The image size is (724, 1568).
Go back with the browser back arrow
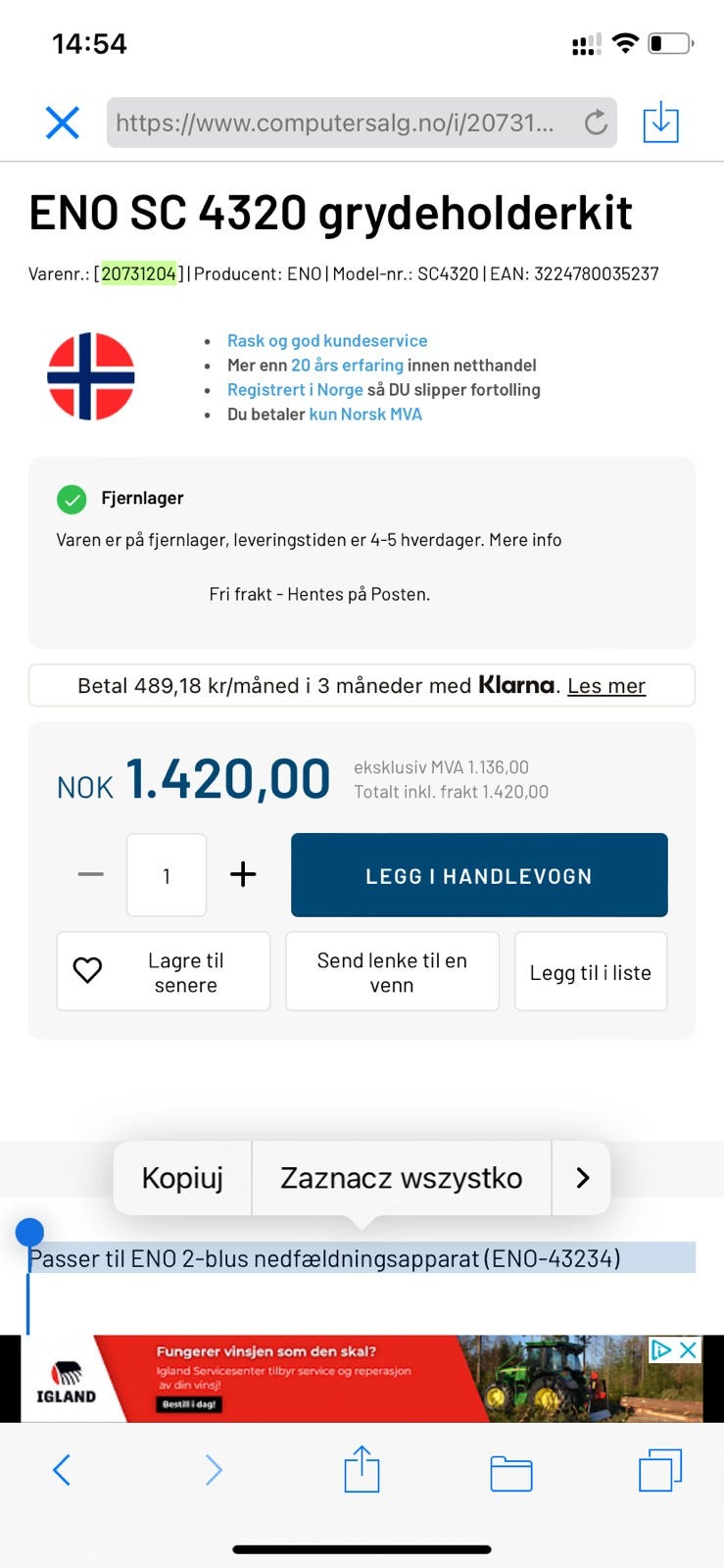coord(62,1469)
